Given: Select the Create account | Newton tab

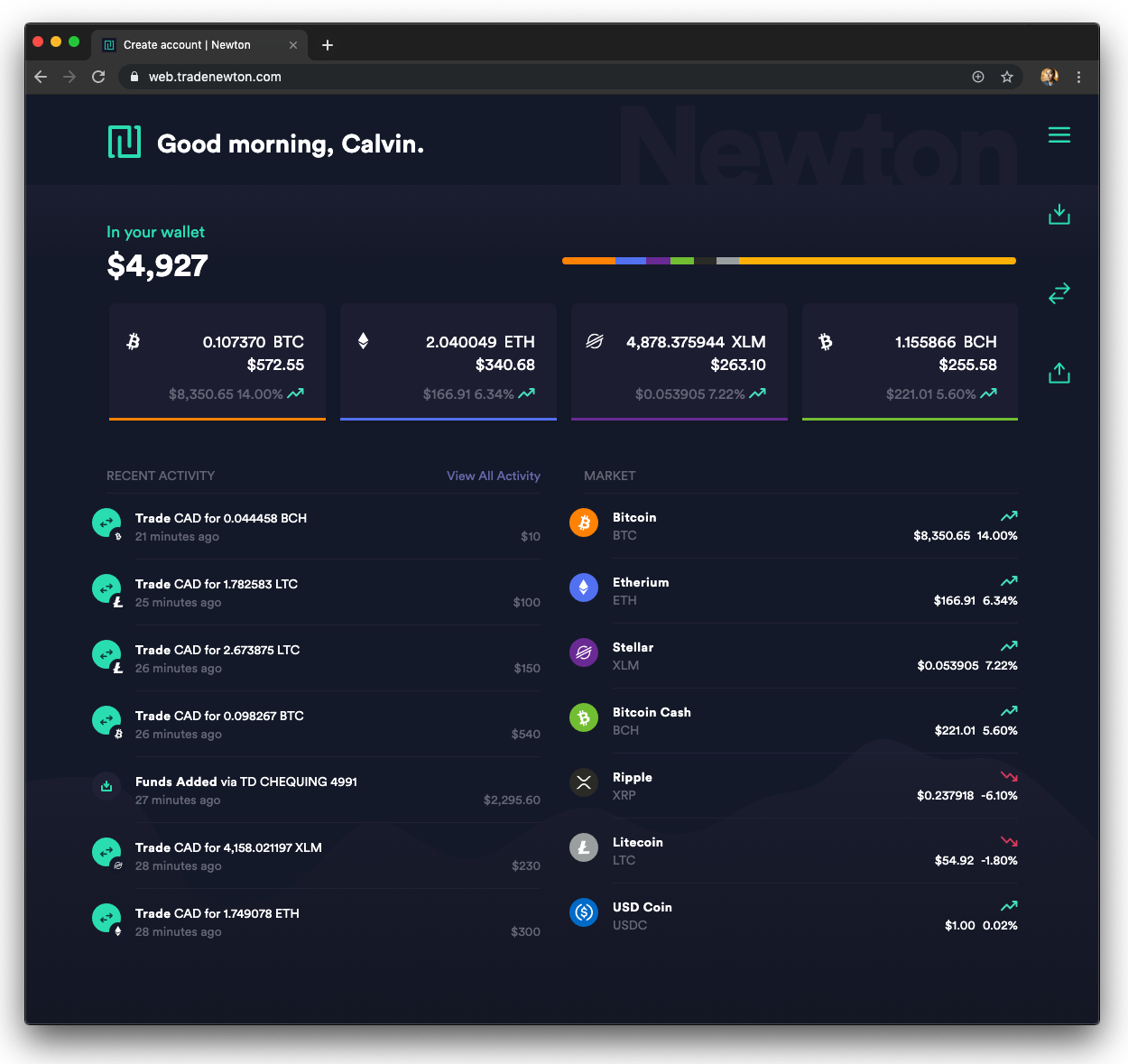Looking at the screenshot, I should point(199,45).
